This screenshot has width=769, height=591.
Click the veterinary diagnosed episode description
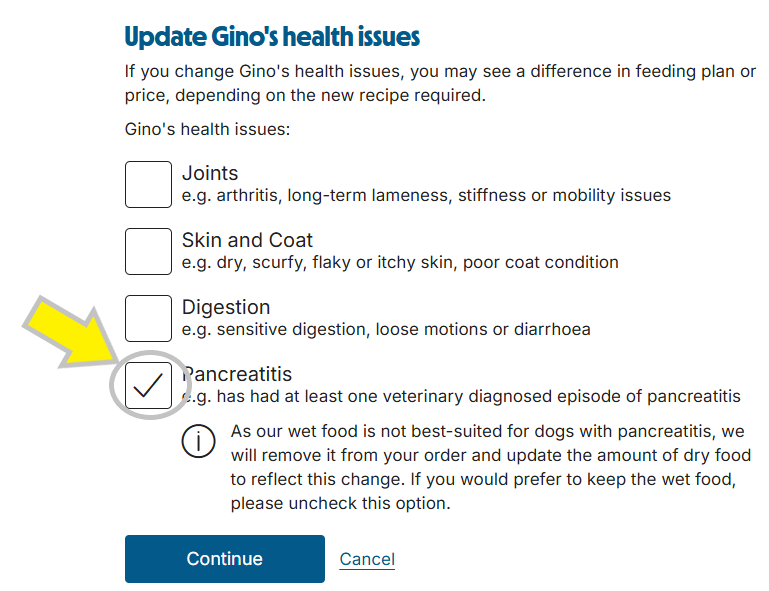[x=462, y=396]
